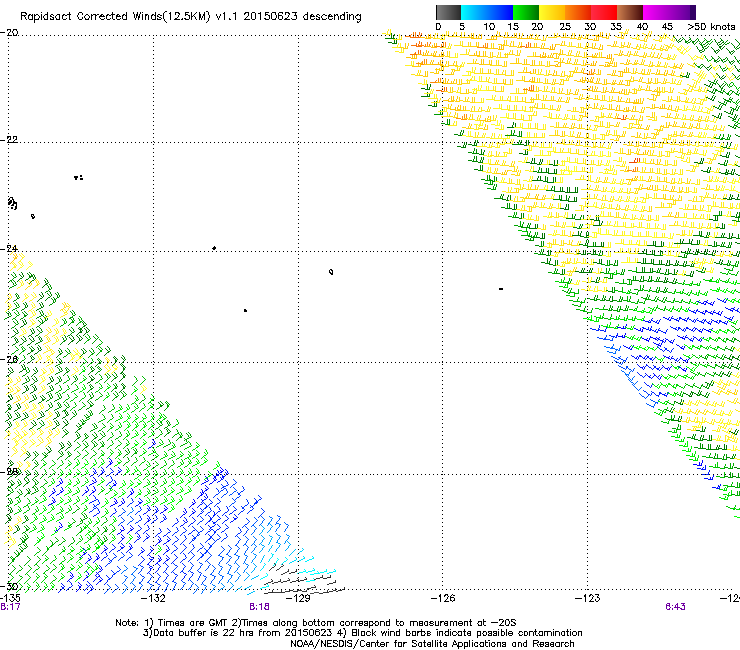Click the red 30-35 knots color band

[604, 12]
